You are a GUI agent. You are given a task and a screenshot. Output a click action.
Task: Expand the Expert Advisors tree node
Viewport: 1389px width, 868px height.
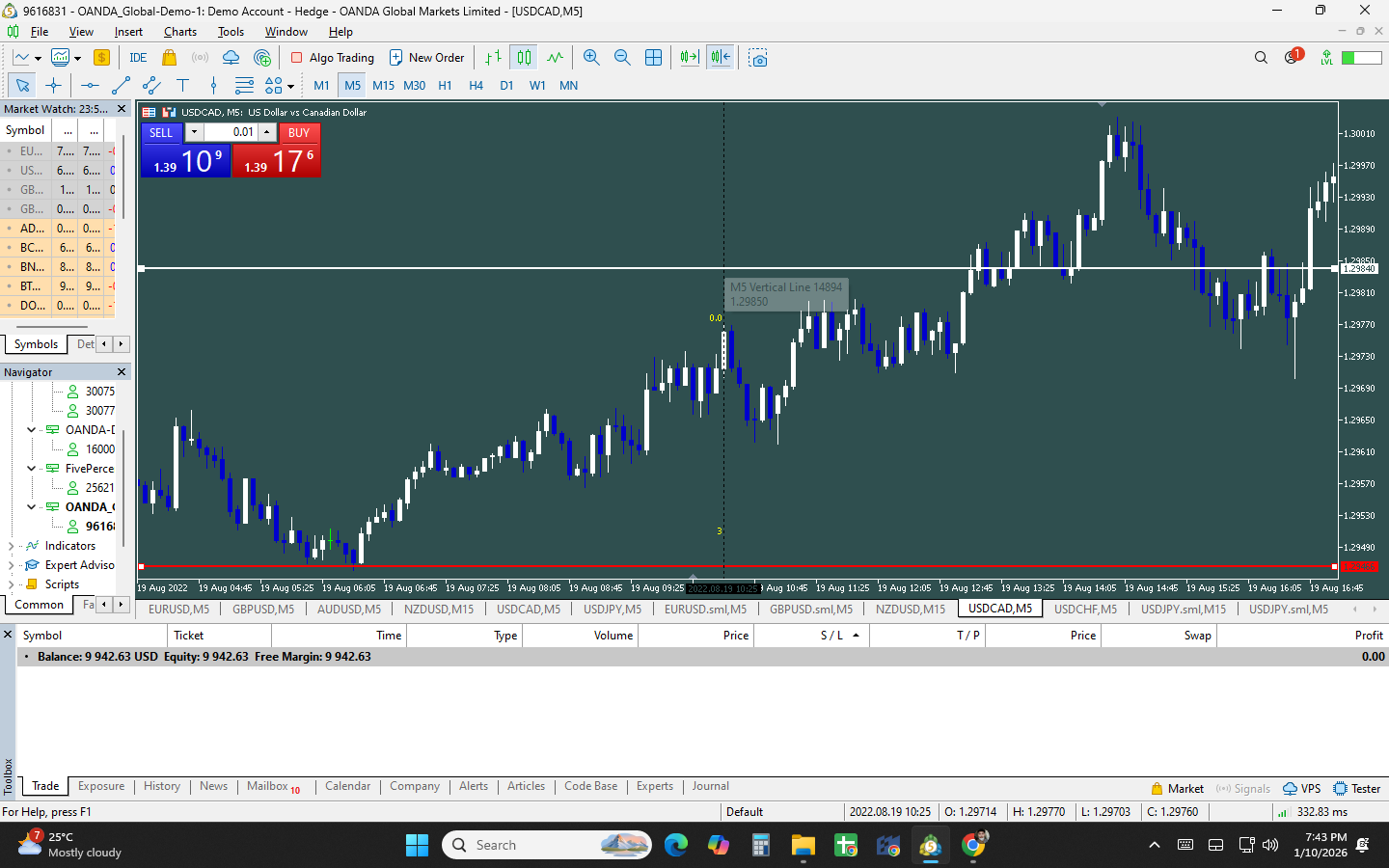pos(11,565)
